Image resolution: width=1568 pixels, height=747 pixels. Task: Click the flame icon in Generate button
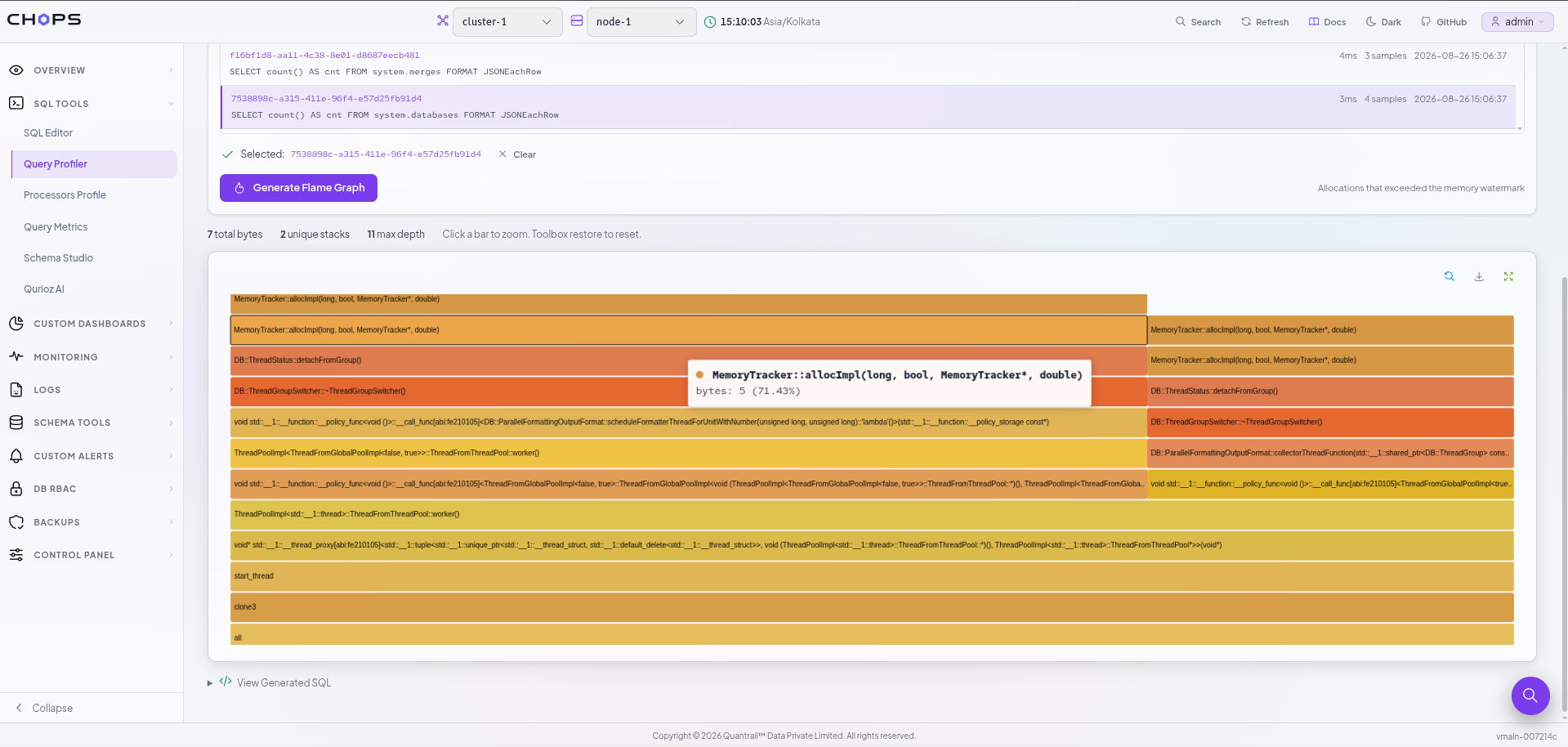tap(239, 188)
